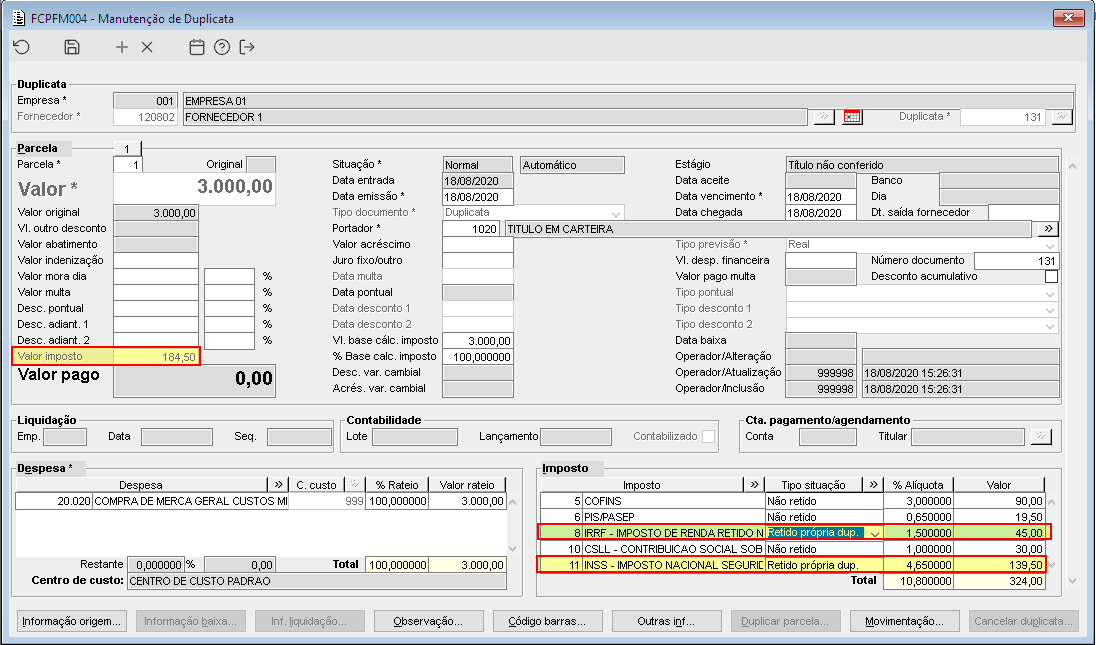
Task: Click the Juro fixo/outro field
Action: point(478,261)
